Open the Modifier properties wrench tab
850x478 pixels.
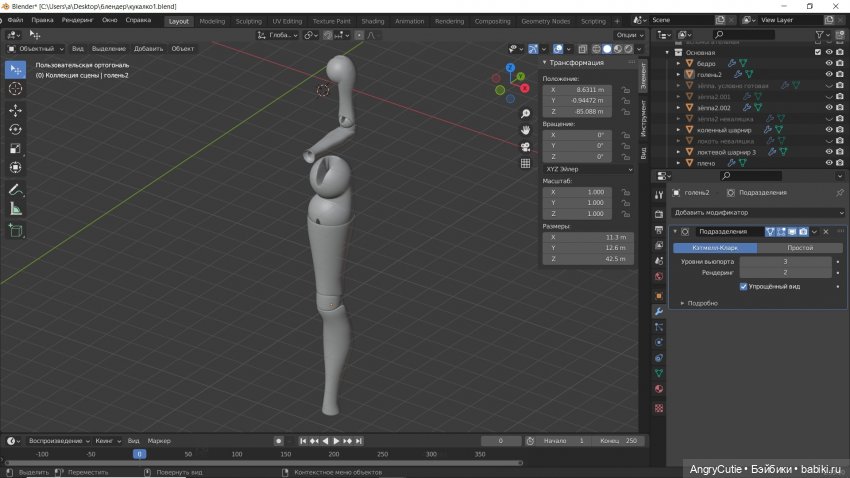[658, 311]
